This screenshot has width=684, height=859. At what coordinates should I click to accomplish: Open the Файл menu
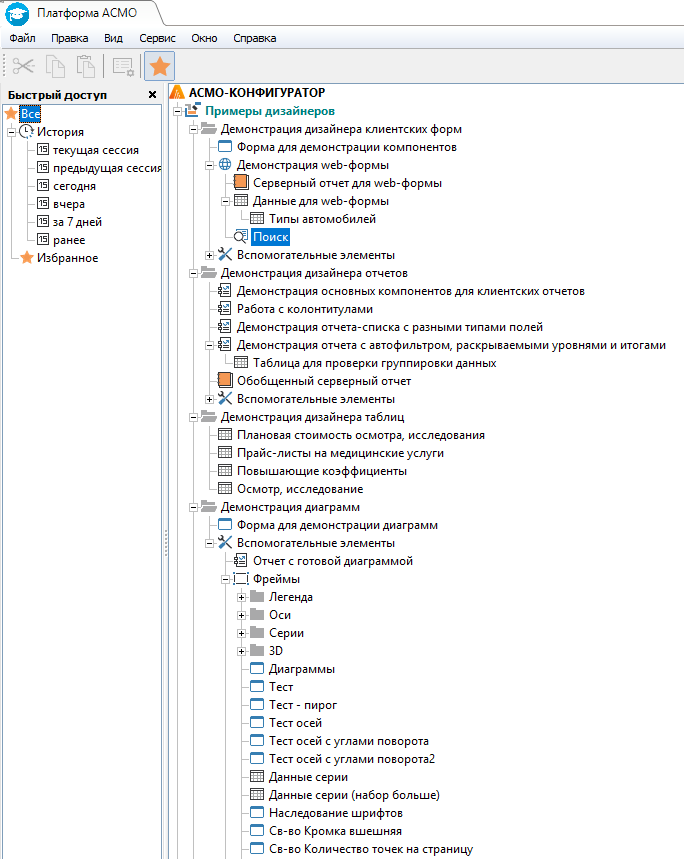tap(22, 38)
